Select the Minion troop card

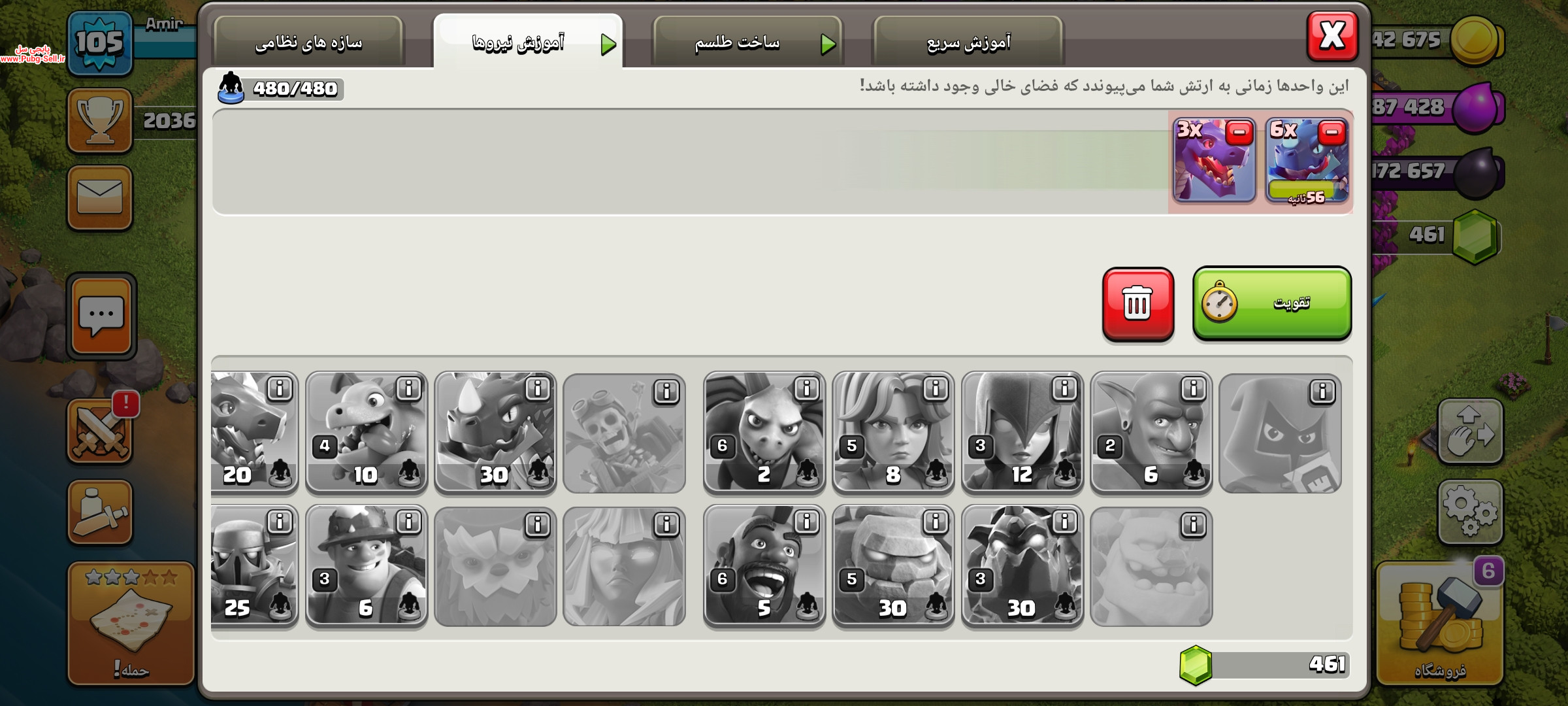click(764, 431)
